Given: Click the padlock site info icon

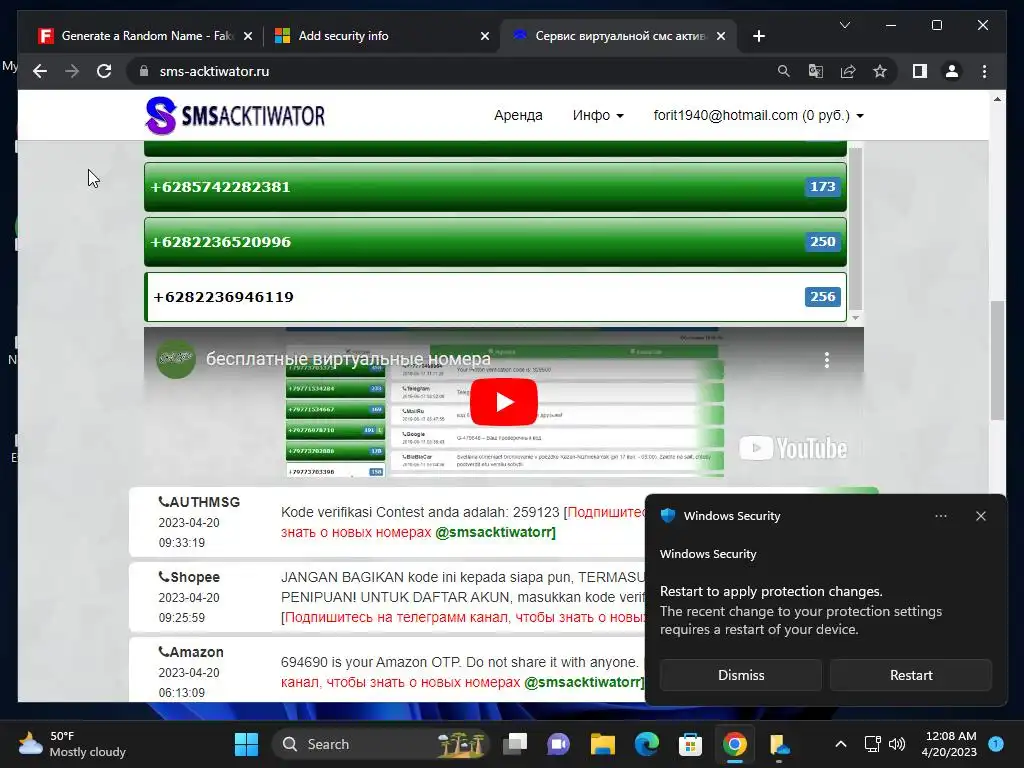Looking at the screenshot, I should click(x=144, y=71).
